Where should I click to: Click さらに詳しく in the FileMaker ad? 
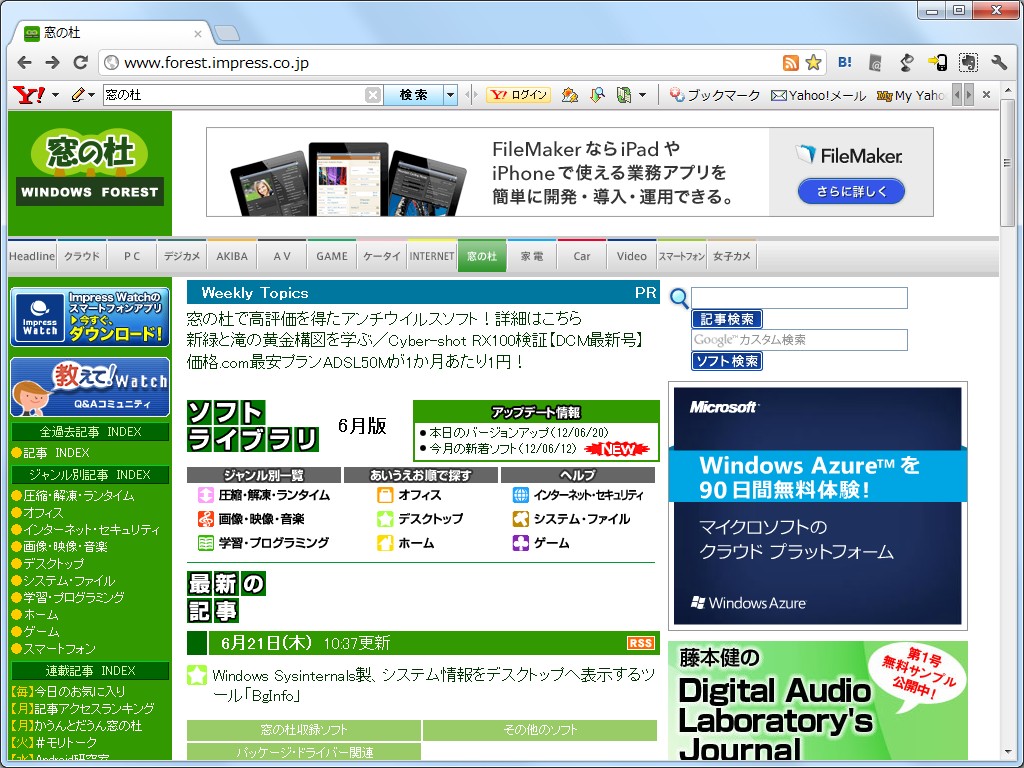click(x=850, y=191)
